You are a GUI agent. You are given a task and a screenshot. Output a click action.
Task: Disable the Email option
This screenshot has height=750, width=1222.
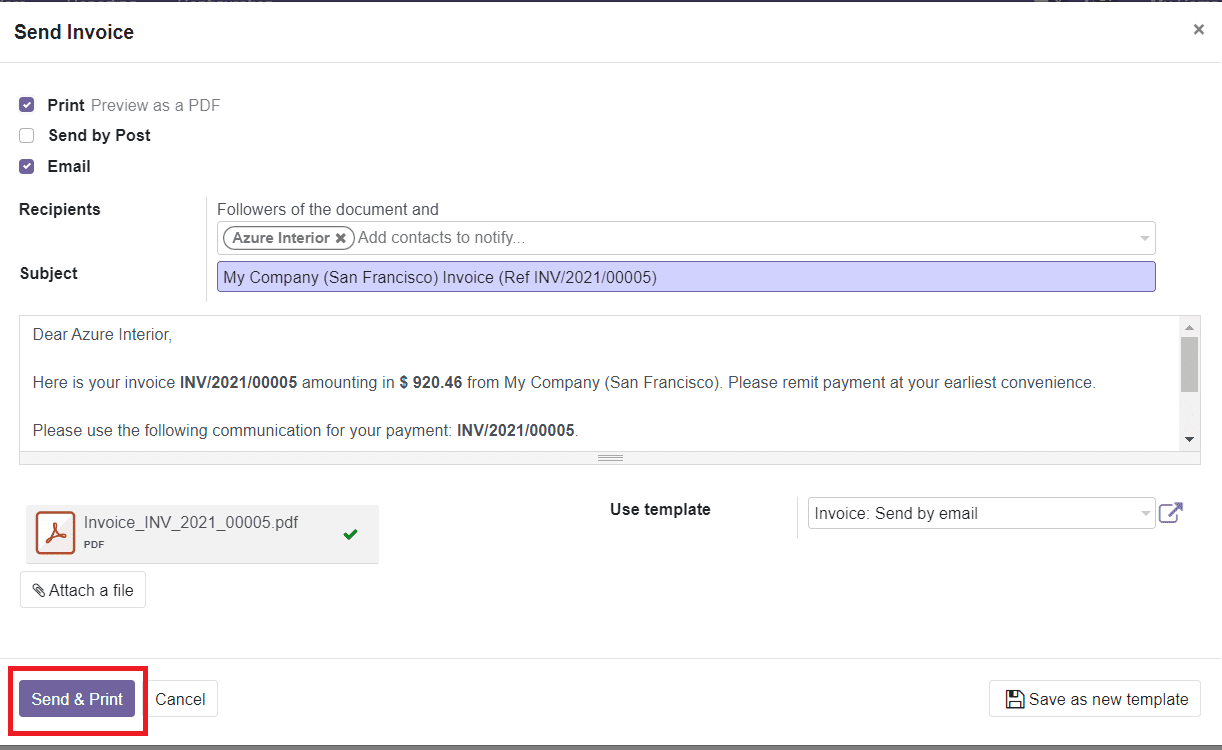[26, 166]
